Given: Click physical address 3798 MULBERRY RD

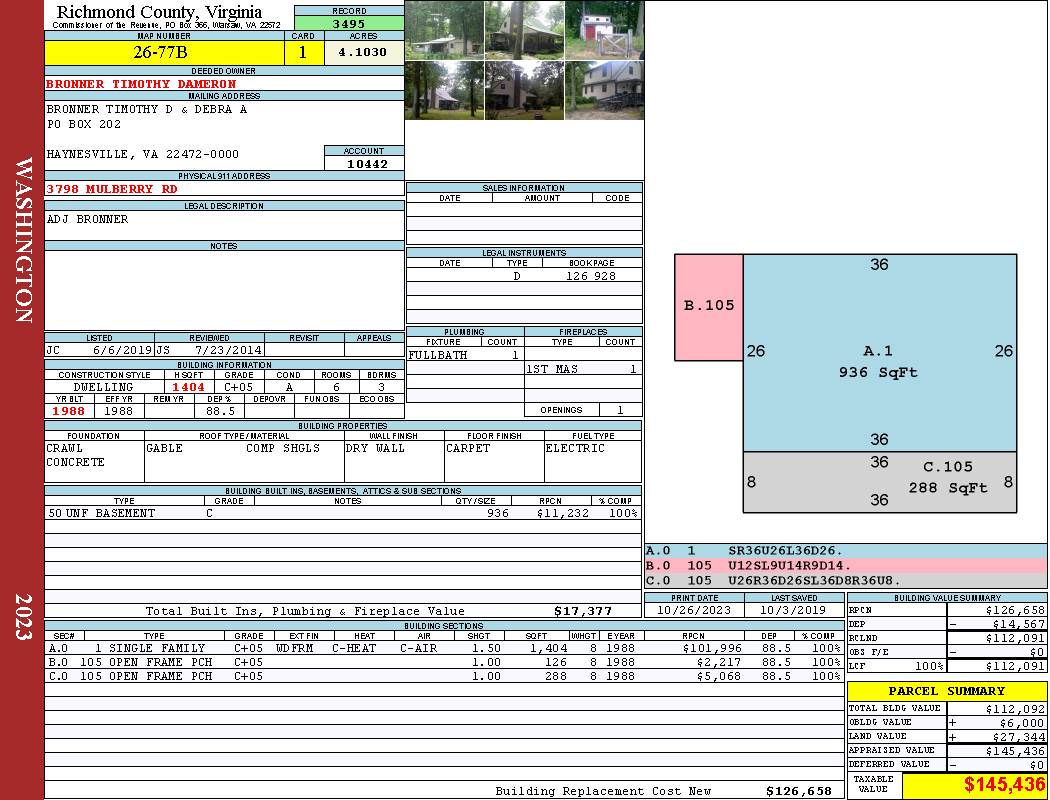Looking at the screenshot, I should click(x=112, y=188).
